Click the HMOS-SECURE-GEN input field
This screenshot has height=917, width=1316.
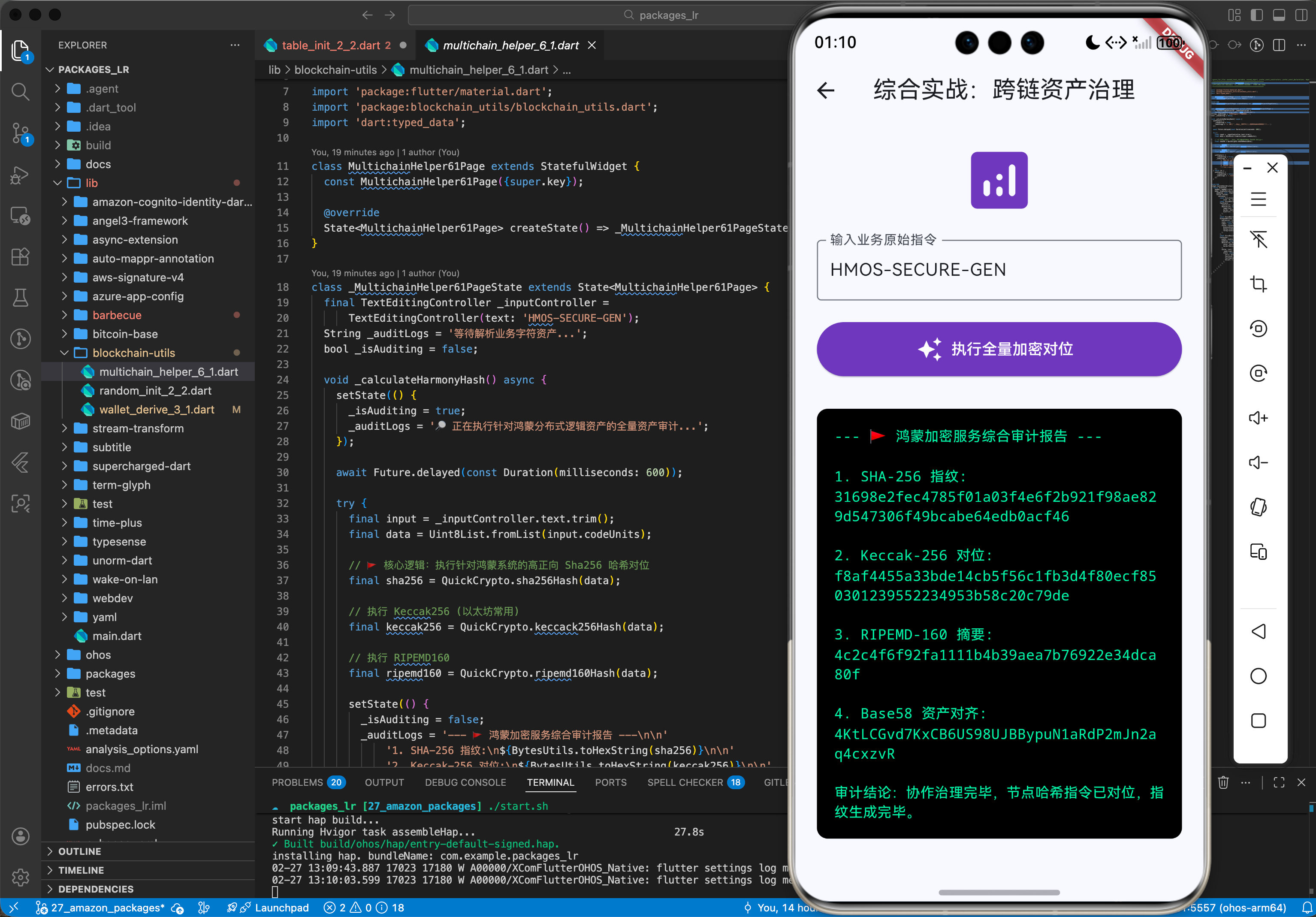point(999,270)
